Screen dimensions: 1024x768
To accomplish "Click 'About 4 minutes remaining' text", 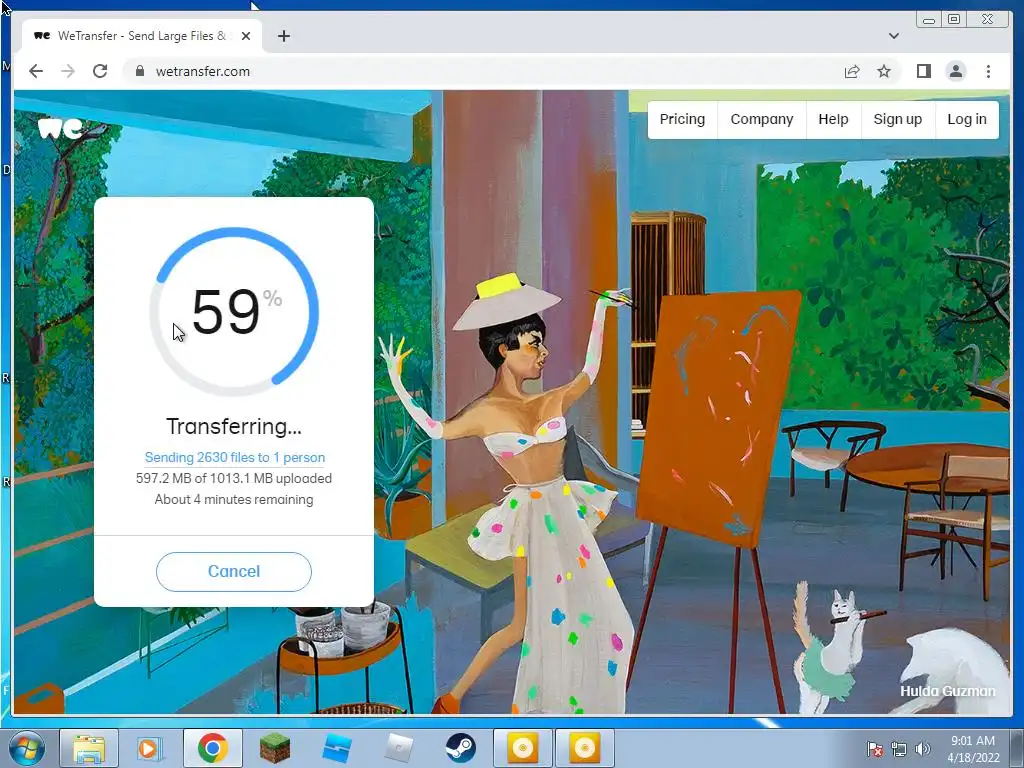I will tap(234, 500).
